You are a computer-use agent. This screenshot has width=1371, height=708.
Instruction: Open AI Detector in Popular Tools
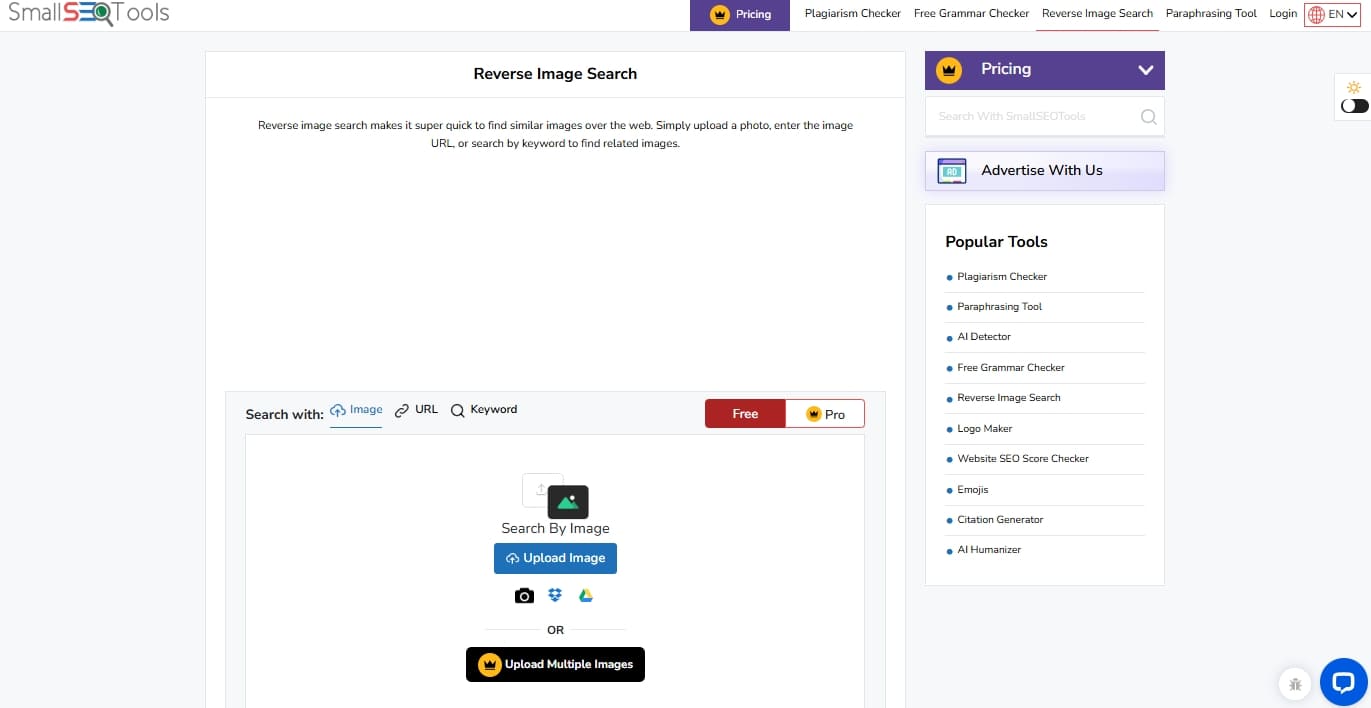[x=984, y=337]
